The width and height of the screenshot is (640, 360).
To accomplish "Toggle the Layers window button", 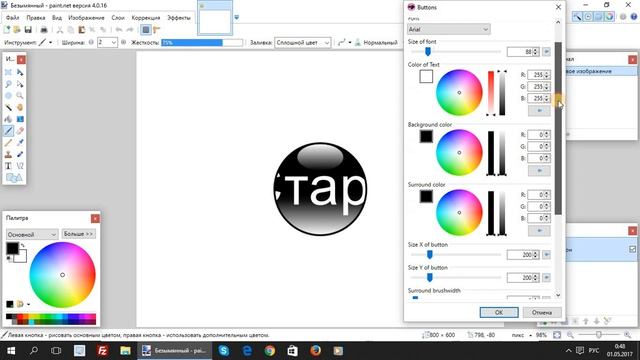I will 598,17.
